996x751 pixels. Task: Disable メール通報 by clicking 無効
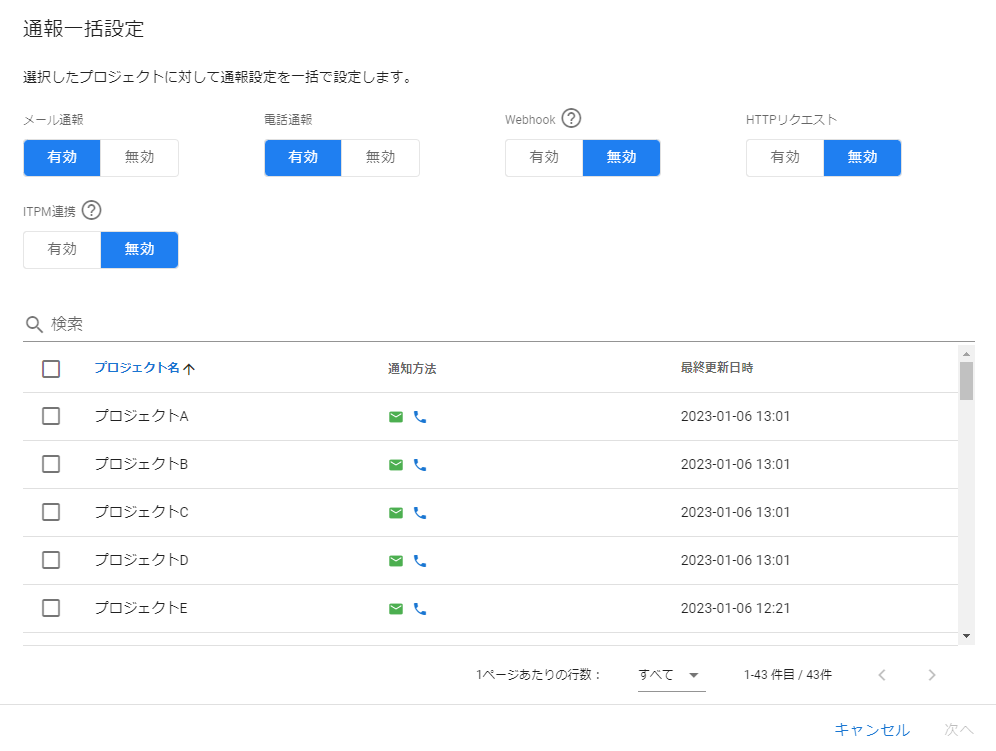(139, 158)
